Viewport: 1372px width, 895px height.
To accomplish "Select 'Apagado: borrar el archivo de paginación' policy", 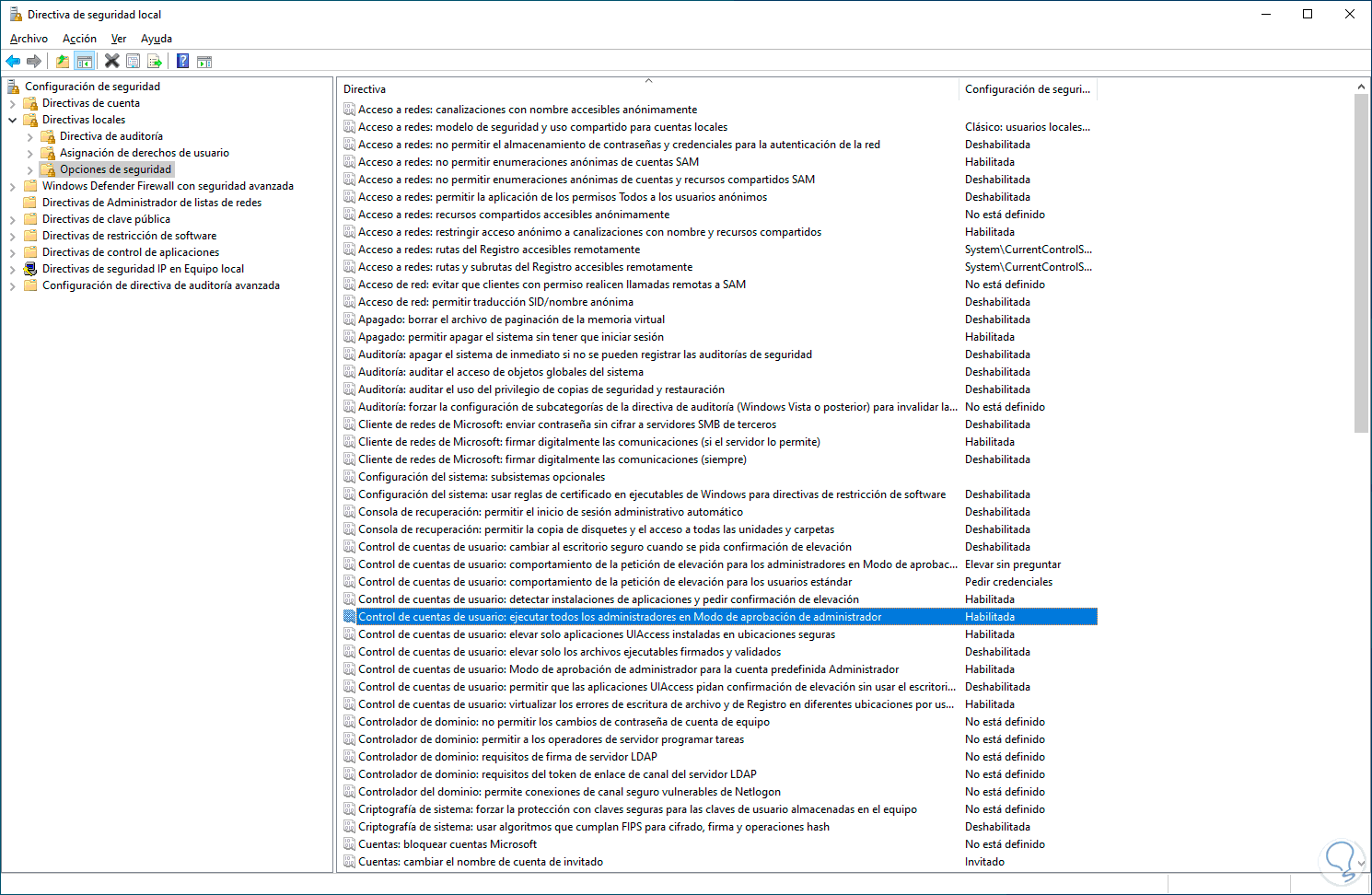I will 511,320.
